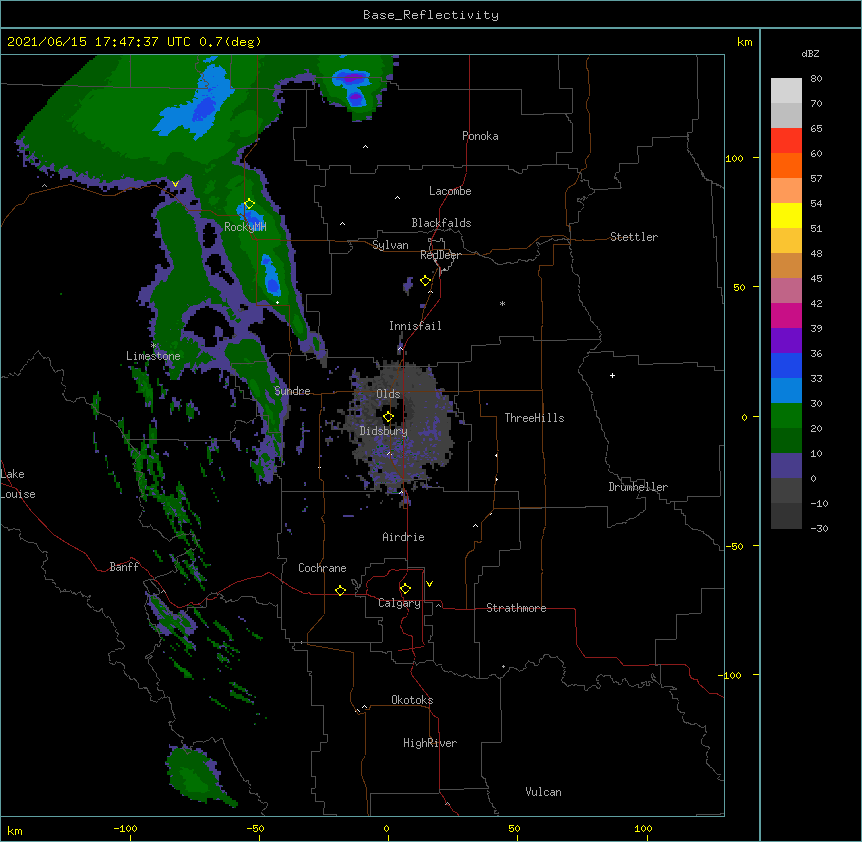Pick the magenta 42 dBZ legend swatch
Viewport: 862px width, 842px height.
[786, 316]
